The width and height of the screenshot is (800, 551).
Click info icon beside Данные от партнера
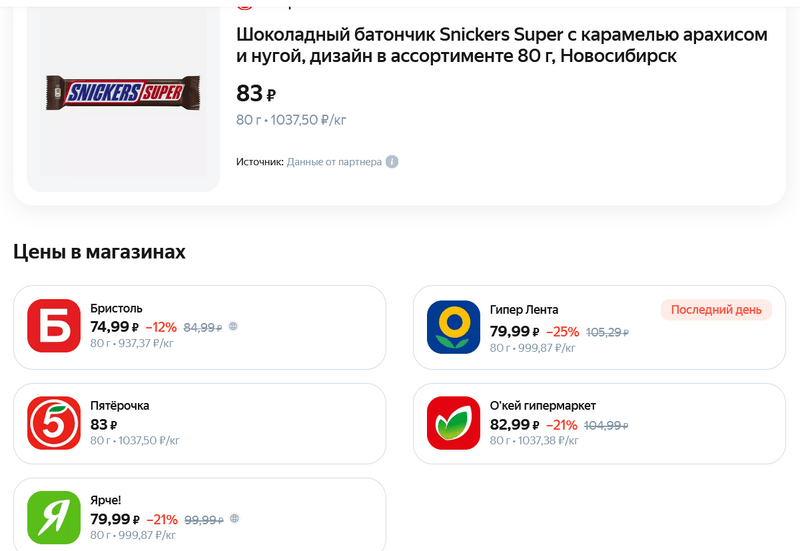[392, 162]
